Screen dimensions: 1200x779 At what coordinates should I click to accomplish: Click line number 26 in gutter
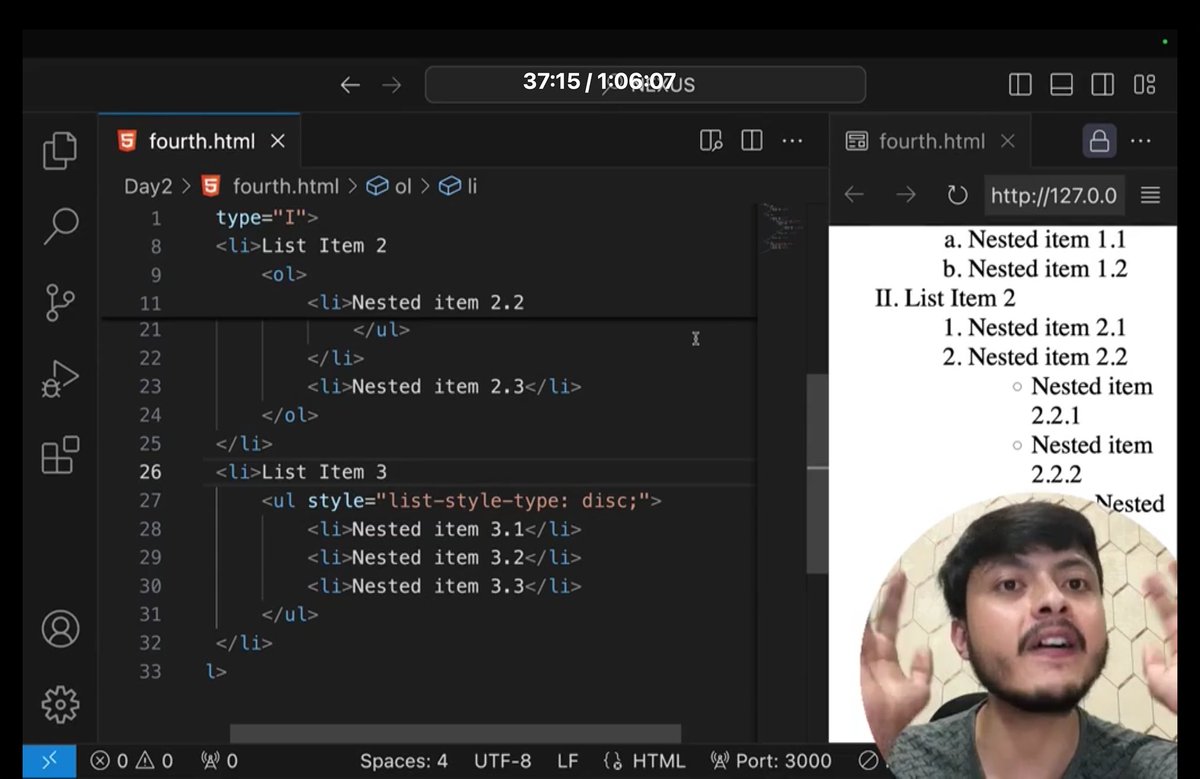pos(149,472)
